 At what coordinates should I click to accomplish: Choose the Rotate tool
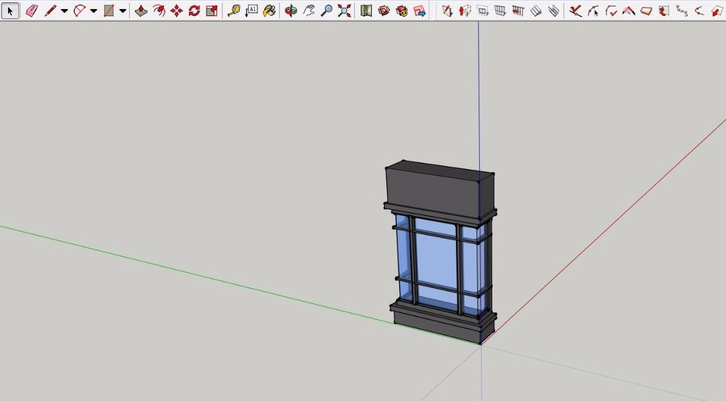[x=194, y=11]
